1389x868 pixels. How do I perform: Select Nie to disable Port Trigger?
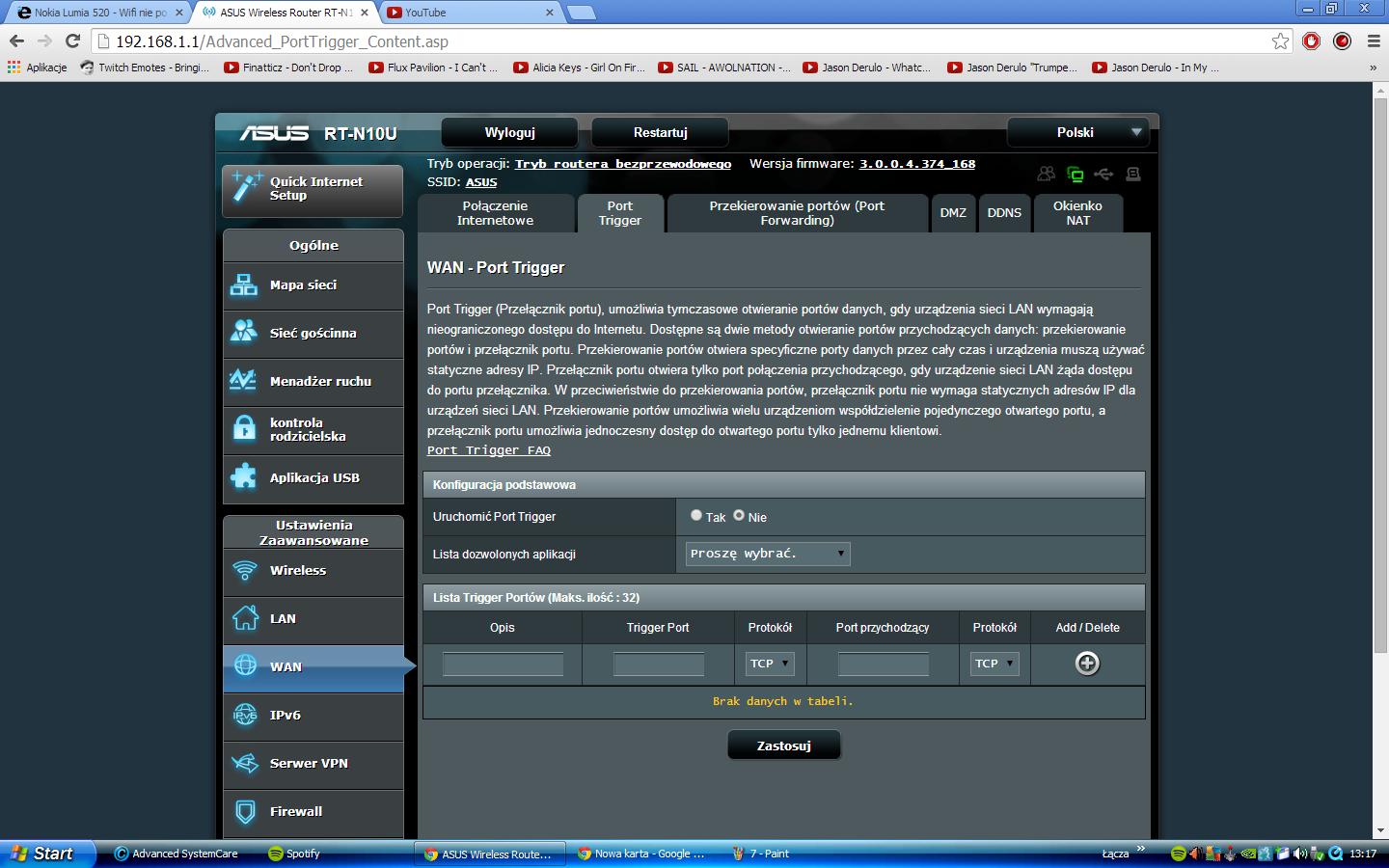point(739,516)
